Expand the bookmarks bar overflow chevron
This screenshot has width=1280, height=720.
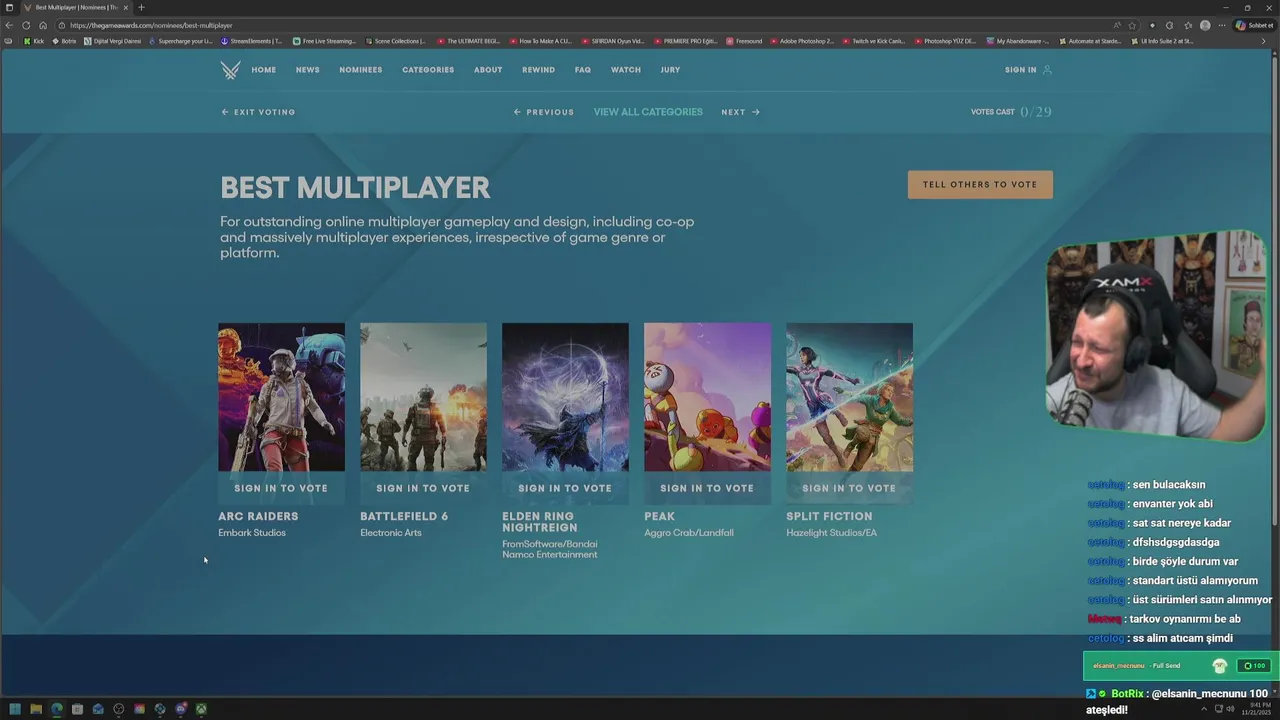(1263, 41)
